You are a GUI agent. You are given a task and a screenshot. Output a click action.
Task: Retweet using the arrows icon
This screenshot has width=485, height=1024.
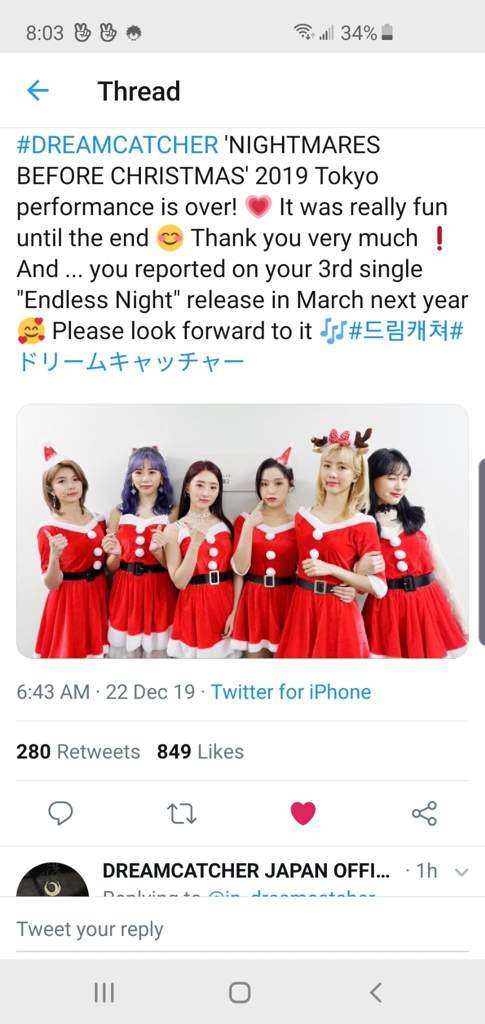(x=182, y=814)
